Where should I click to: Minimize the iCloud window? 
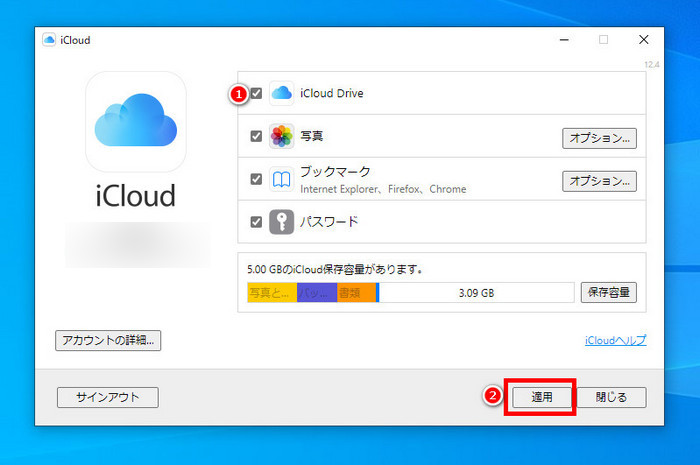[x=564, y=40]
